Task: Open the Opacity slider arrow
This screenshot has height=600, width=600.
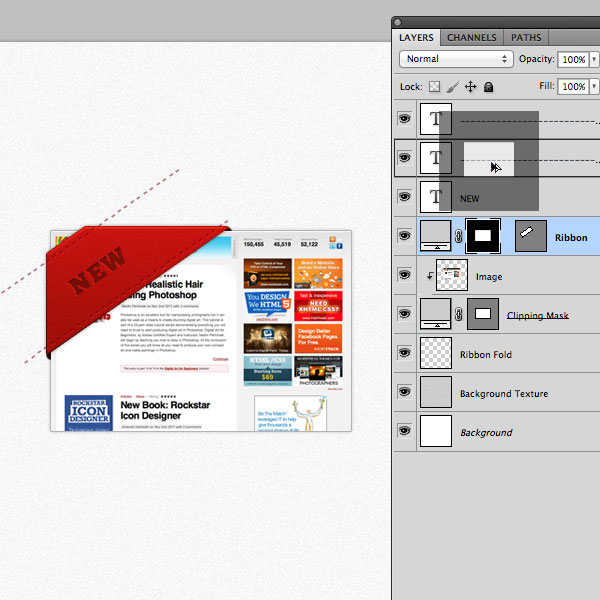Action: [594, 59]
